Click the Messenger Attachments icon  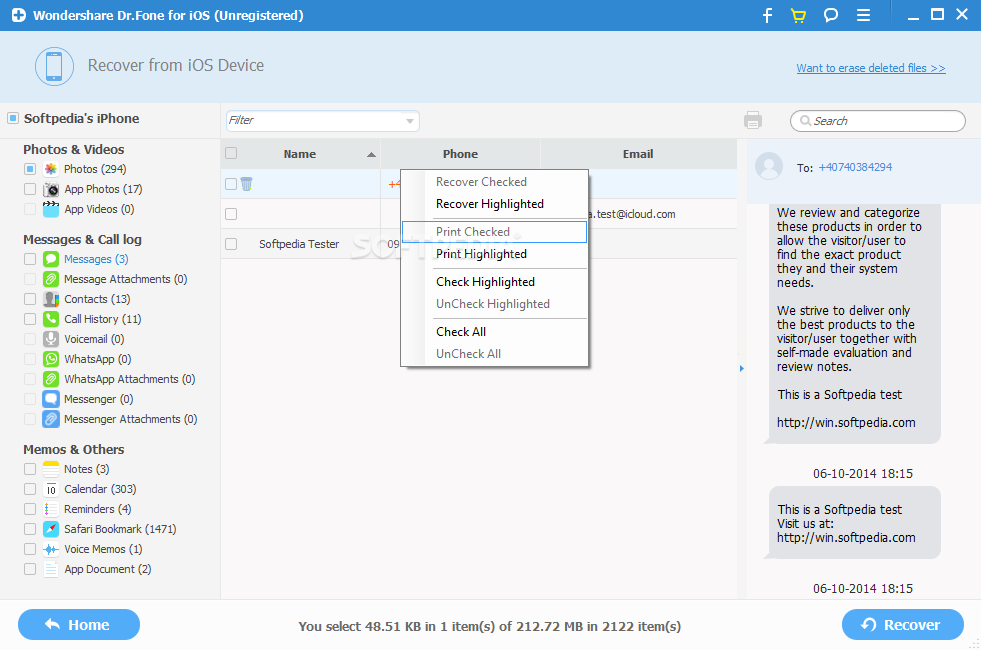click(51, 419)
